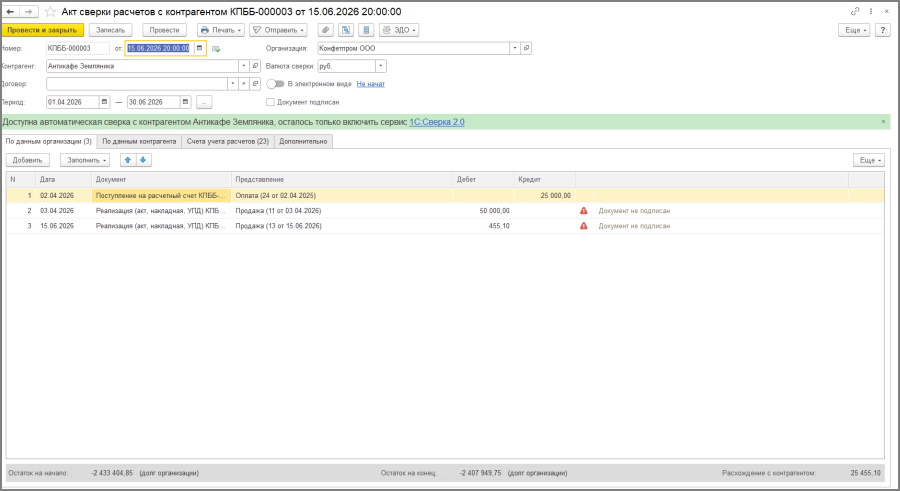Screen dimensions: 900x491
Task: Open the vertical dots menu at top right
Action: coord(871,11)
